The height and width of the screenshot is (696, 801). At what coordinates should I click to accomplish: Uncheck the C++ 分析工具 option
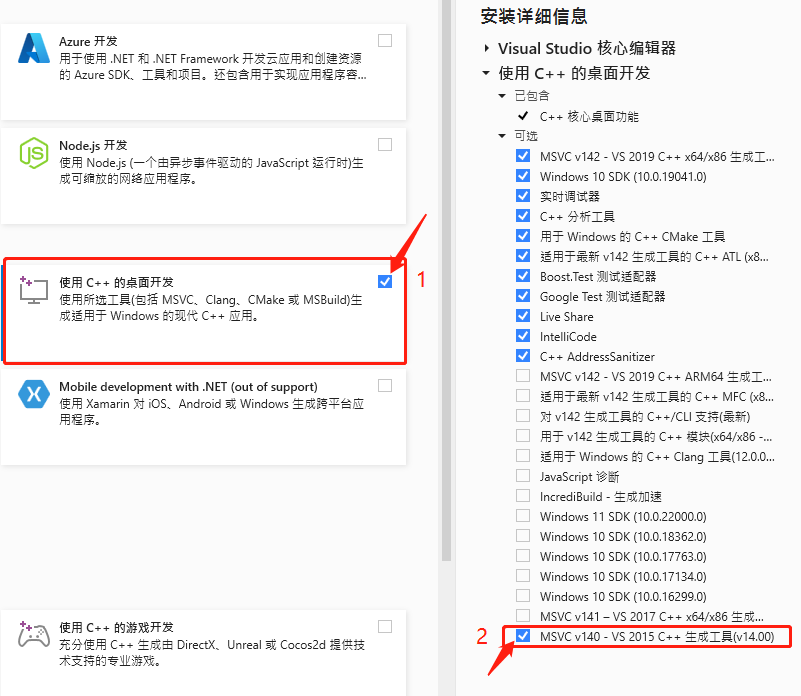point(523,216)
